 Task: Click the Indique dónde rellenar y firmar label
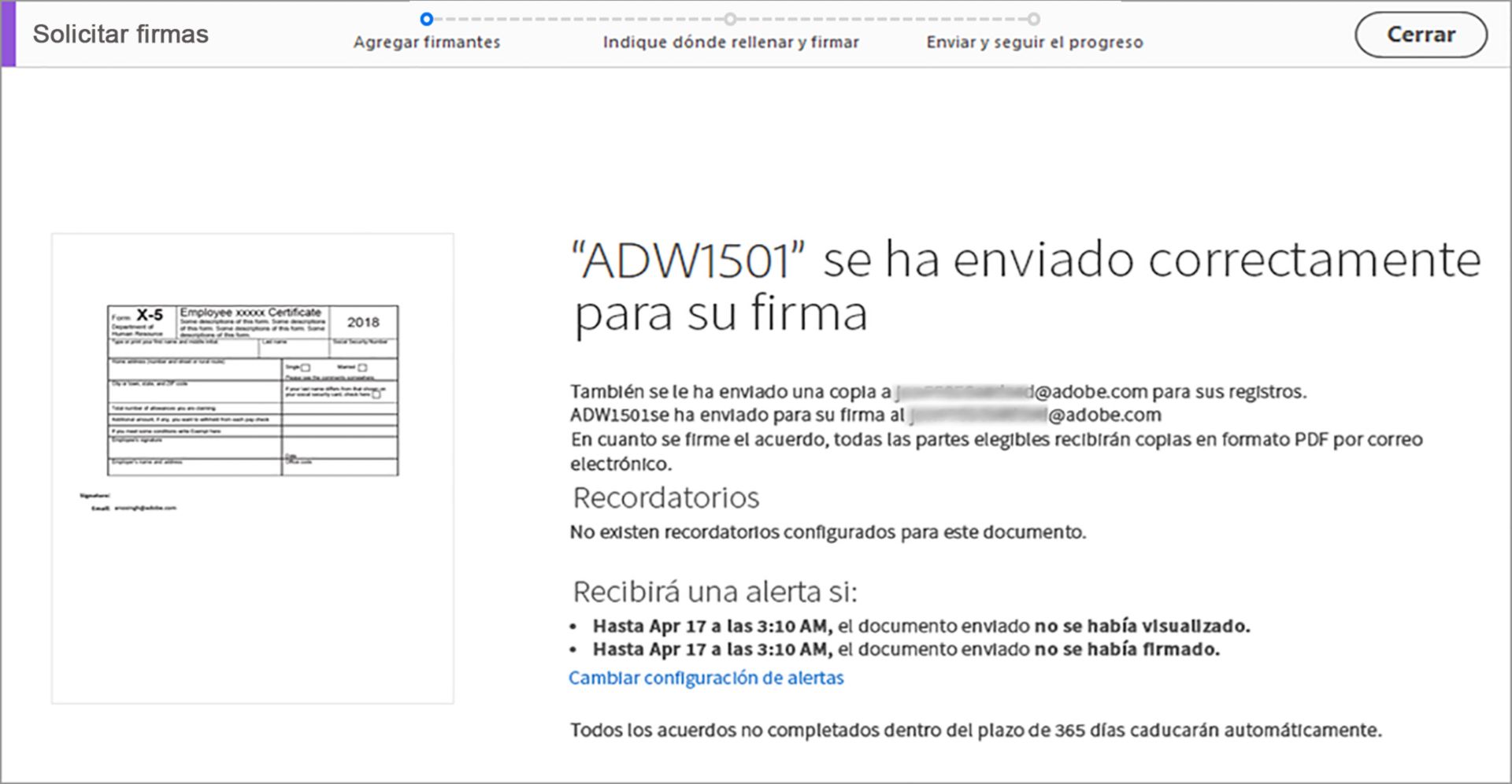pos(731,43)
